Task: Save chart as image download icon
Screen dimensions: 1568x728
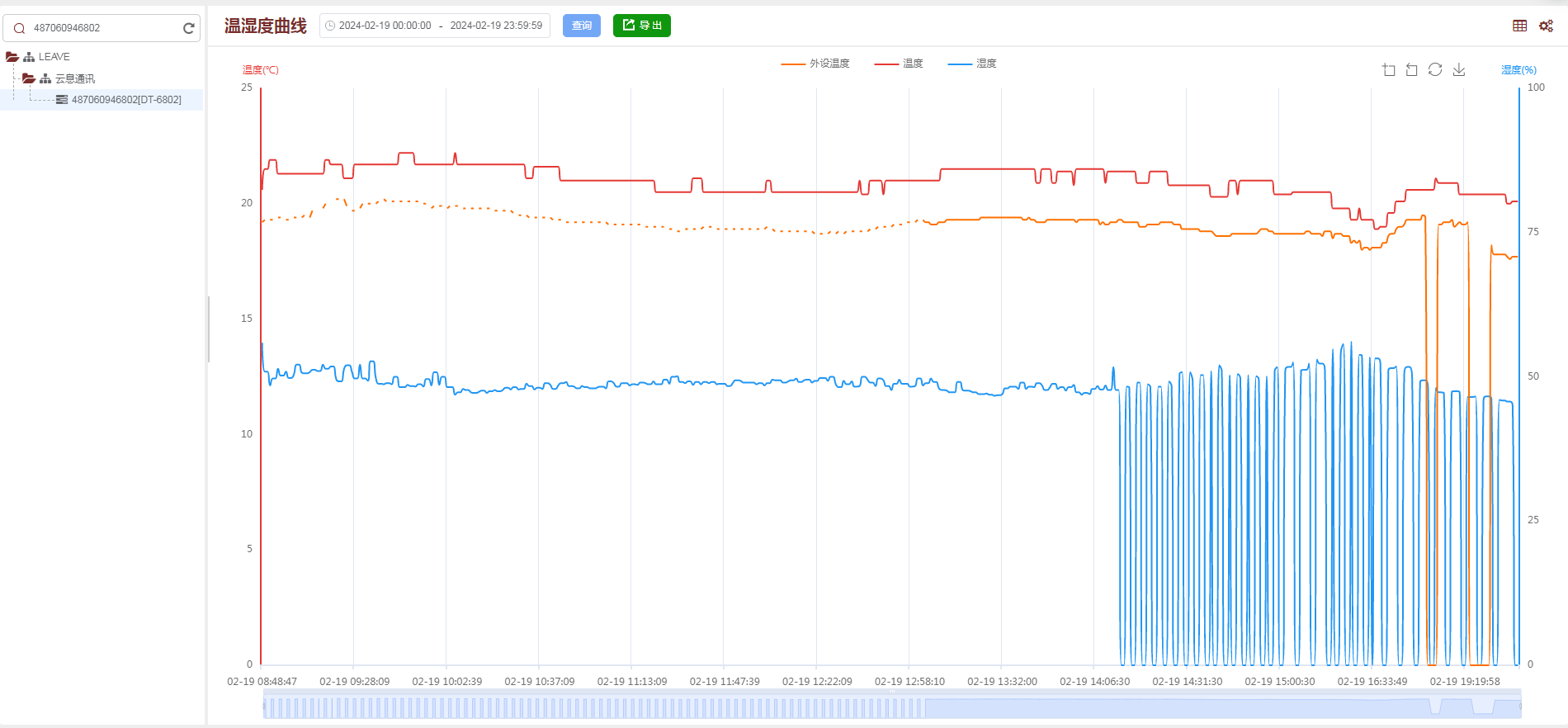Action: click(1459, 70)
